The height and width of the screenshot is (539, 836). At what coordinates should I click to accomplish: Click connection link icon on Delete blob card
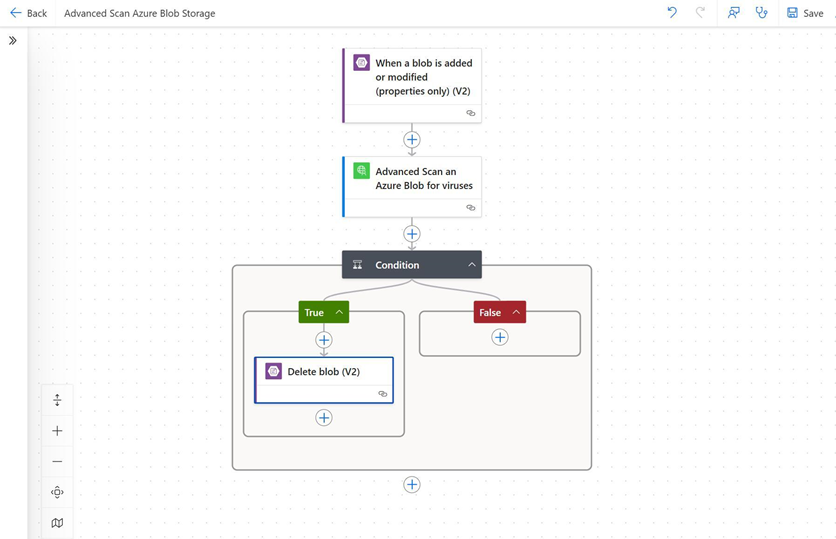pyautogui.click(x=383, y=394)
